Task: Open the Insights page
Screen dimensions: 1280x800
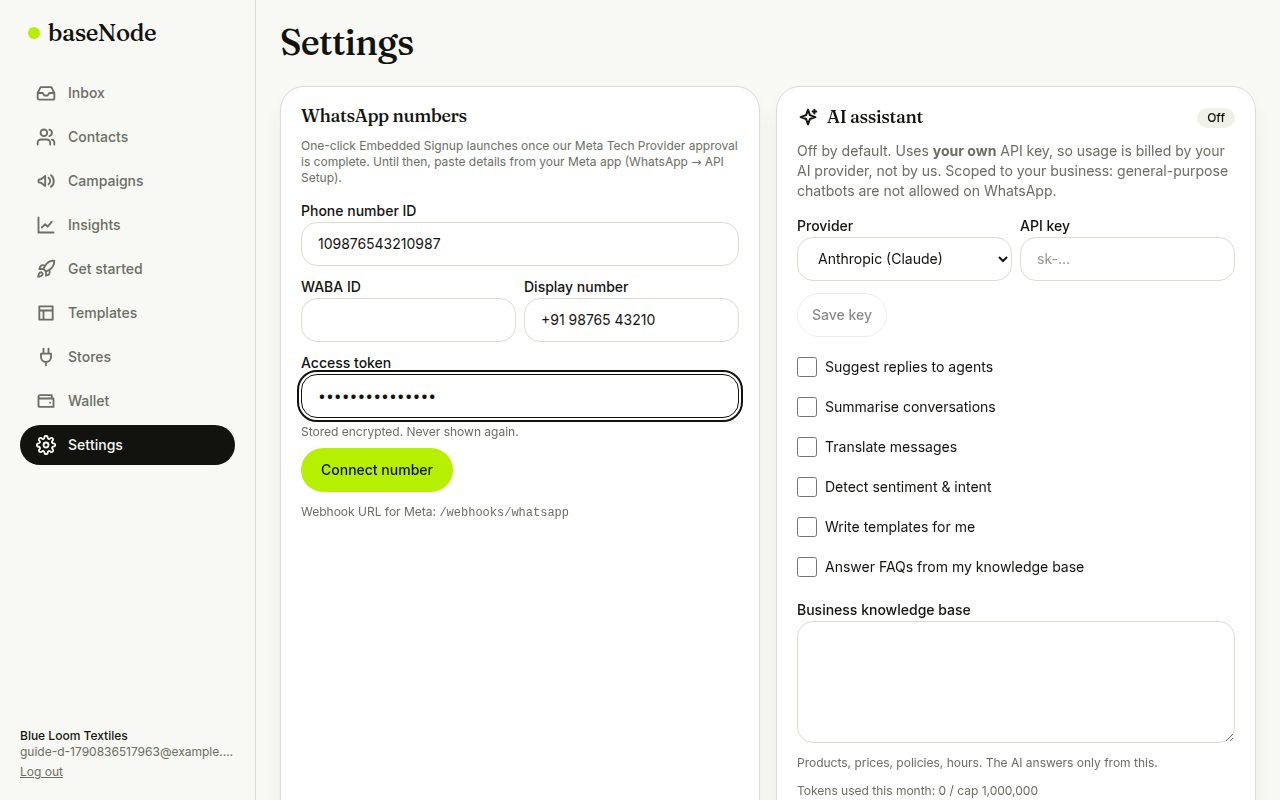Action: 127,225
